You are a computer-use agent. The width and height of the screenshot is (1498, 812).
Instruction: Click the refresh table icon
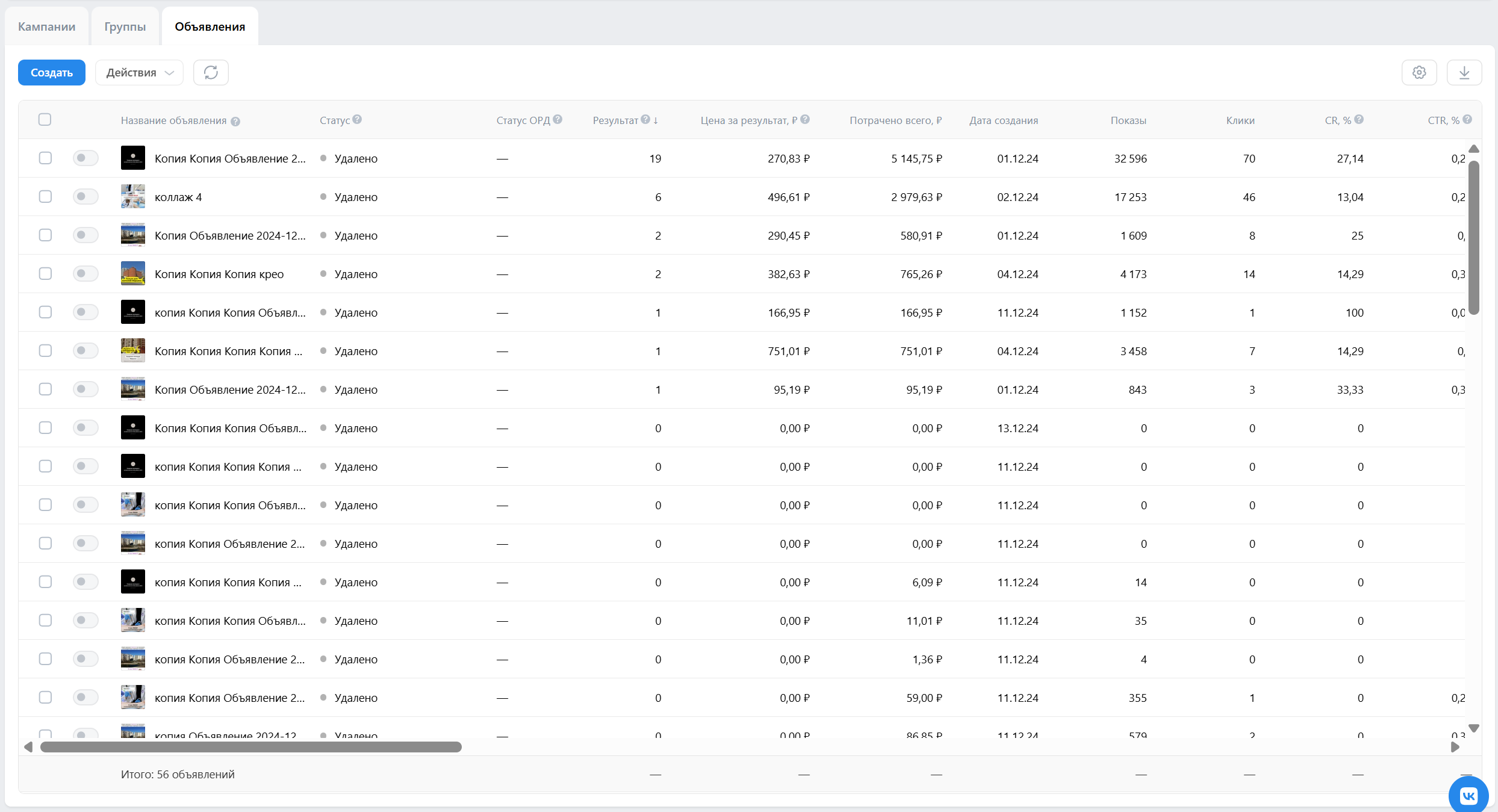click(211, 72)
